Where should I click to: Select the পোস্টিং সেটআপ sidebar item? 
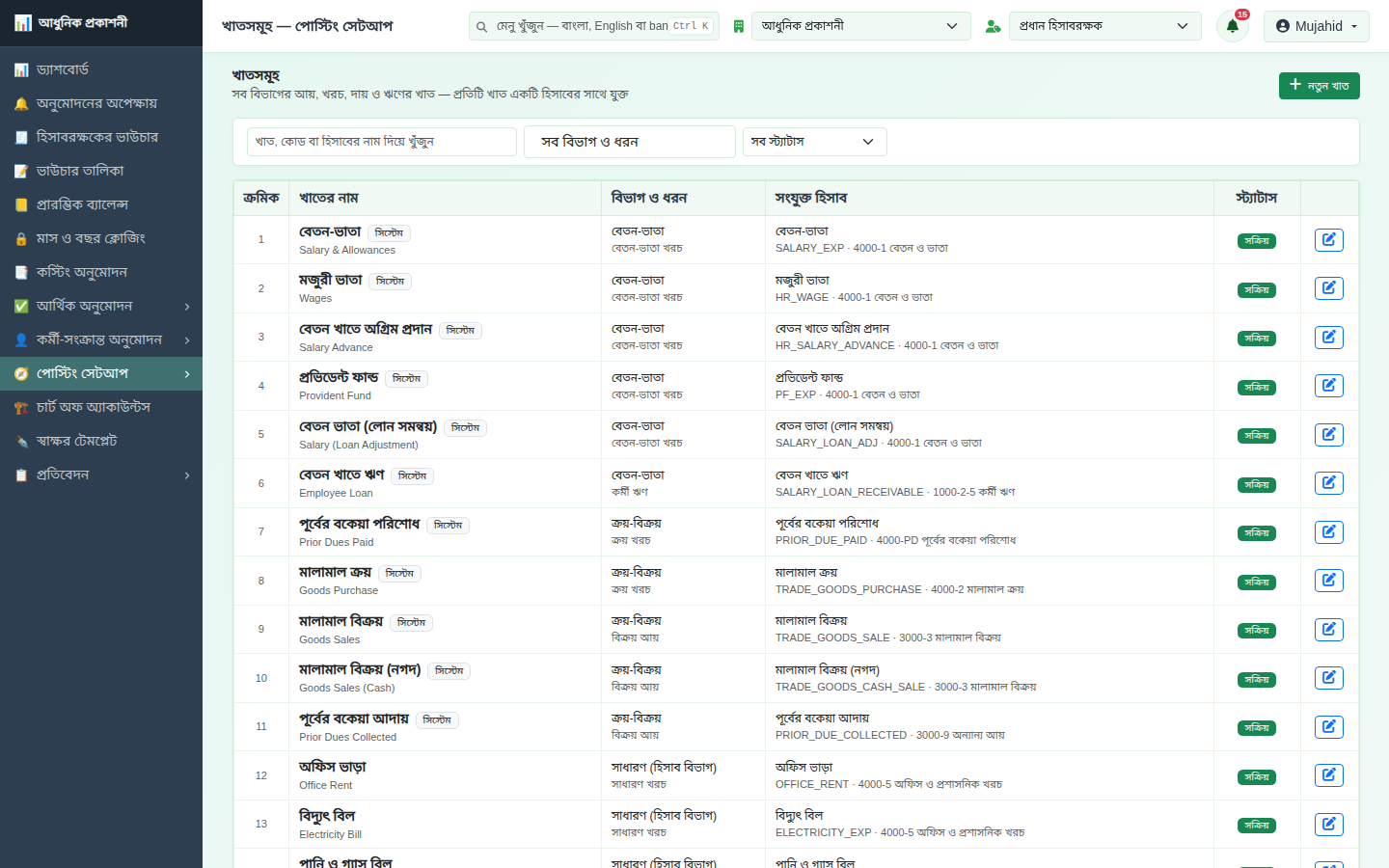(x=101, y=373)
